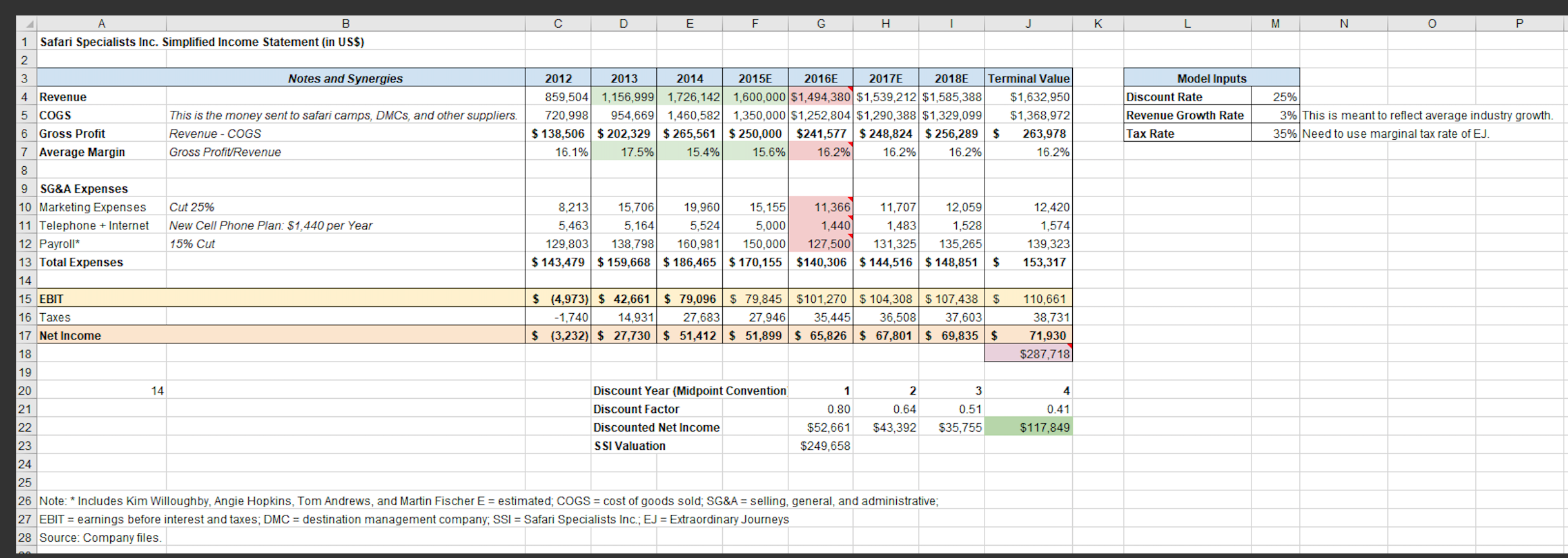Screen dimensions: 1568x558
Task: Click the 'Net Income' row label
Action: coord(102,335)
